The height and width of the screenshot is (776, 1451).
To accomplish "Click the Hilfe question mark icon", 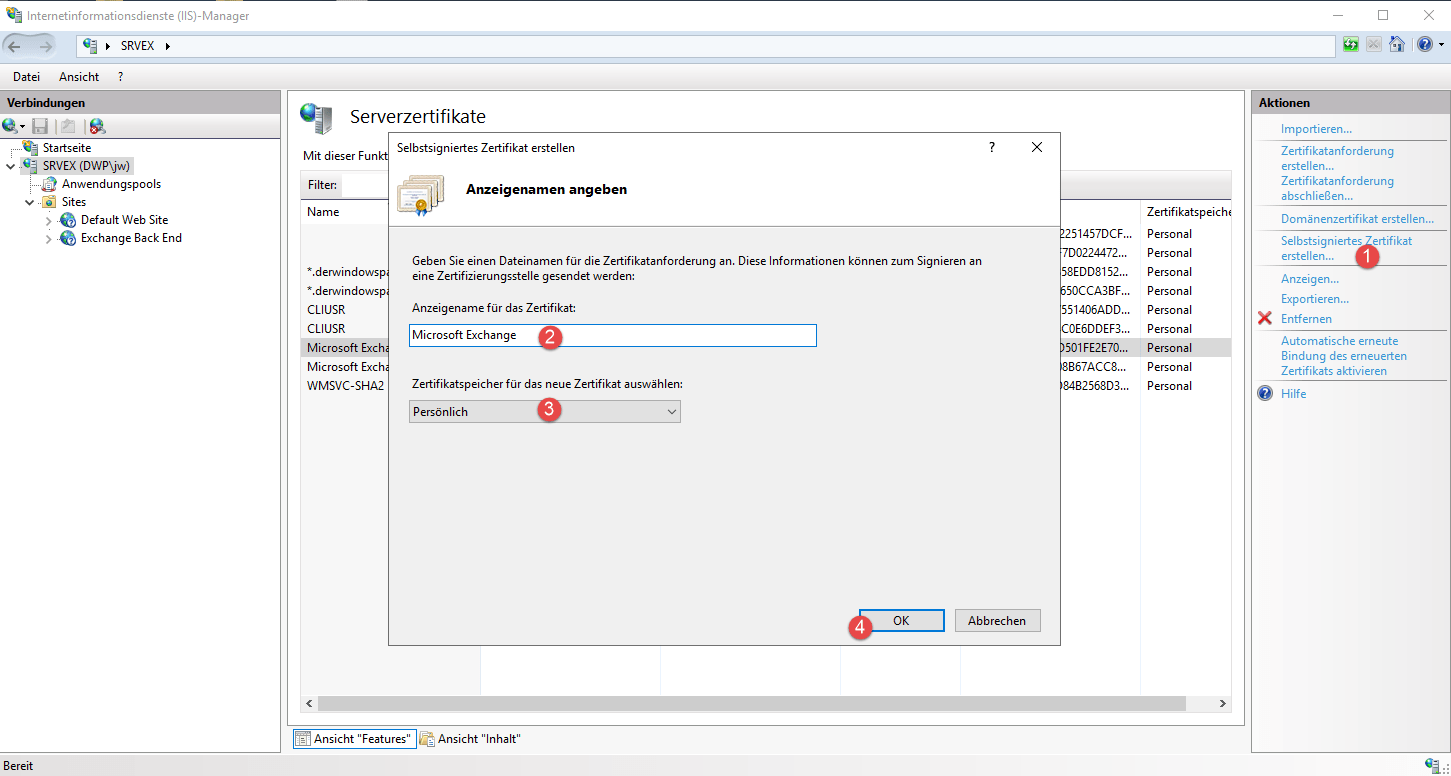I will coord(1265,394).
